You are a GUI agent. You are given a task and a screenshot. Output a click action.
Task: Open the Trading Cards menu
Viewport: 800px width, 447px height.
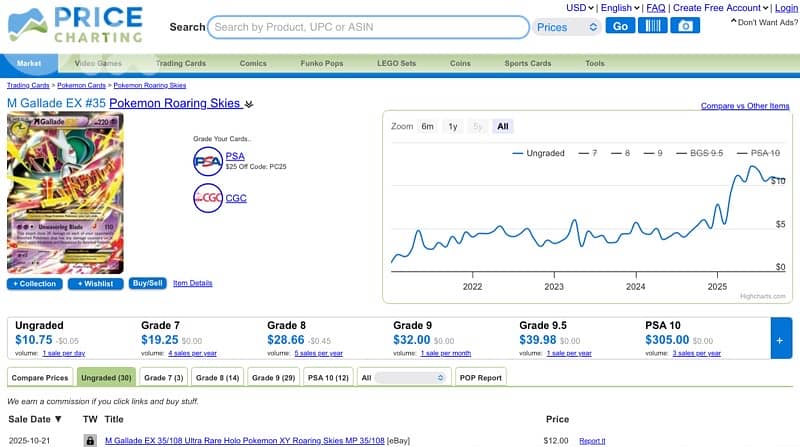180,63
